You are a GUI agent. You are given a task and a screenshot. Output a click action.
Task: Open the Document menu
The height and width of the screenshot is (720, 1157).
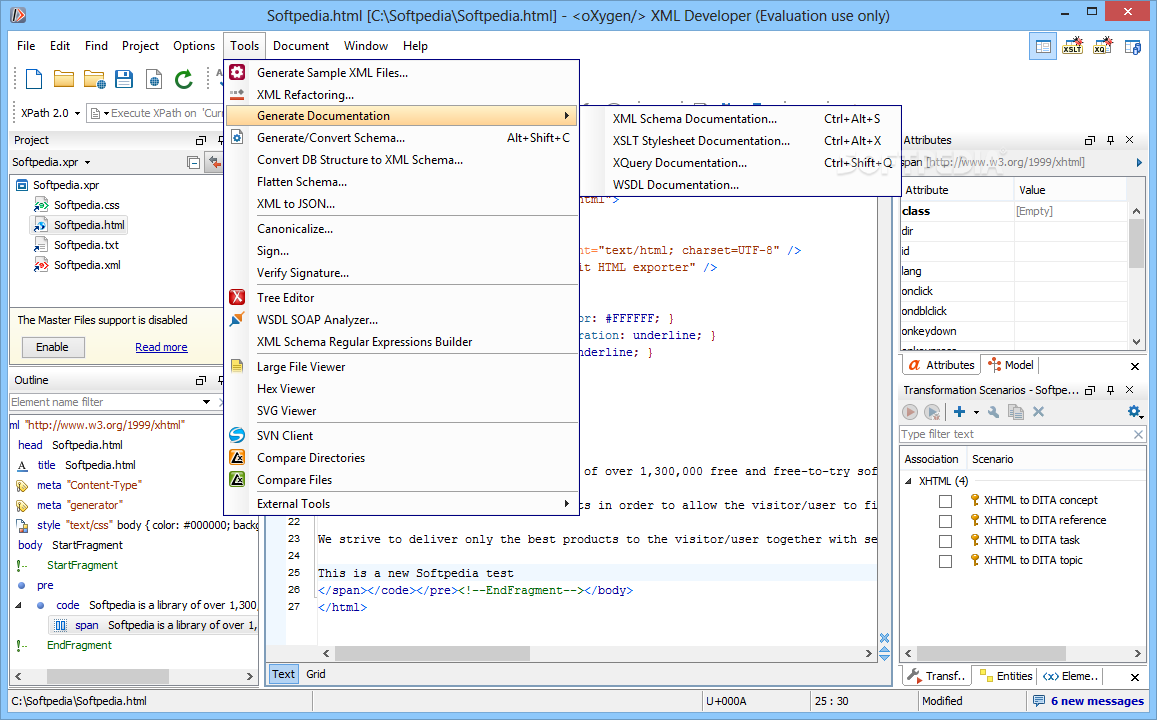pos(301,46)
